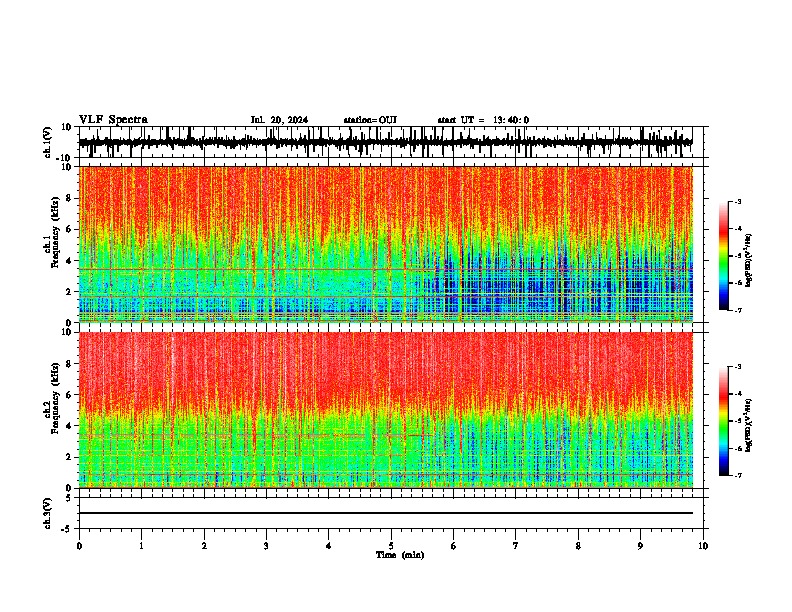Click the ch.2 colorbar log(PSD) unit label
This screenshot has width=792, height=612.
pyautogui.click(x=749, y=426)
